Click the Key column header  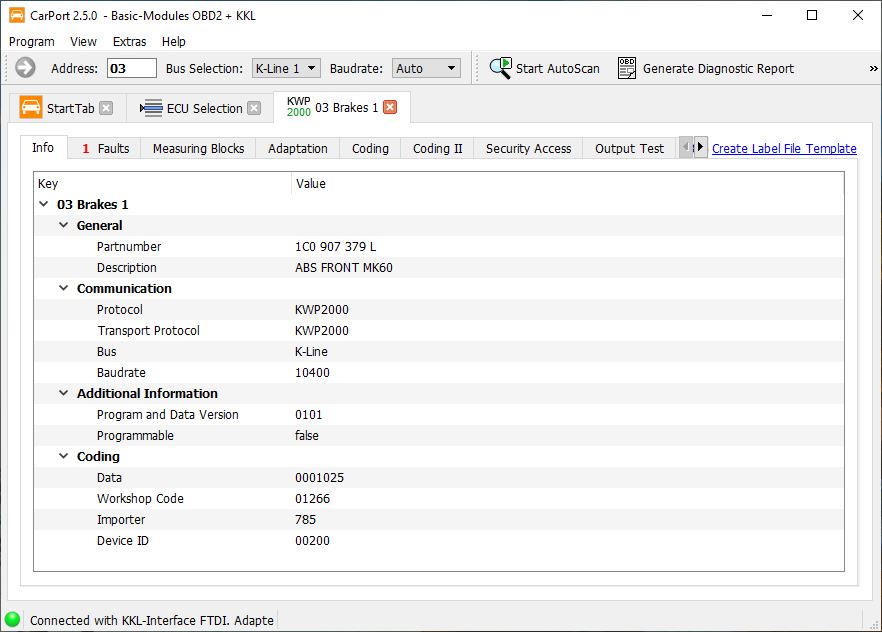pyautogui.click(x=163, y=183)
